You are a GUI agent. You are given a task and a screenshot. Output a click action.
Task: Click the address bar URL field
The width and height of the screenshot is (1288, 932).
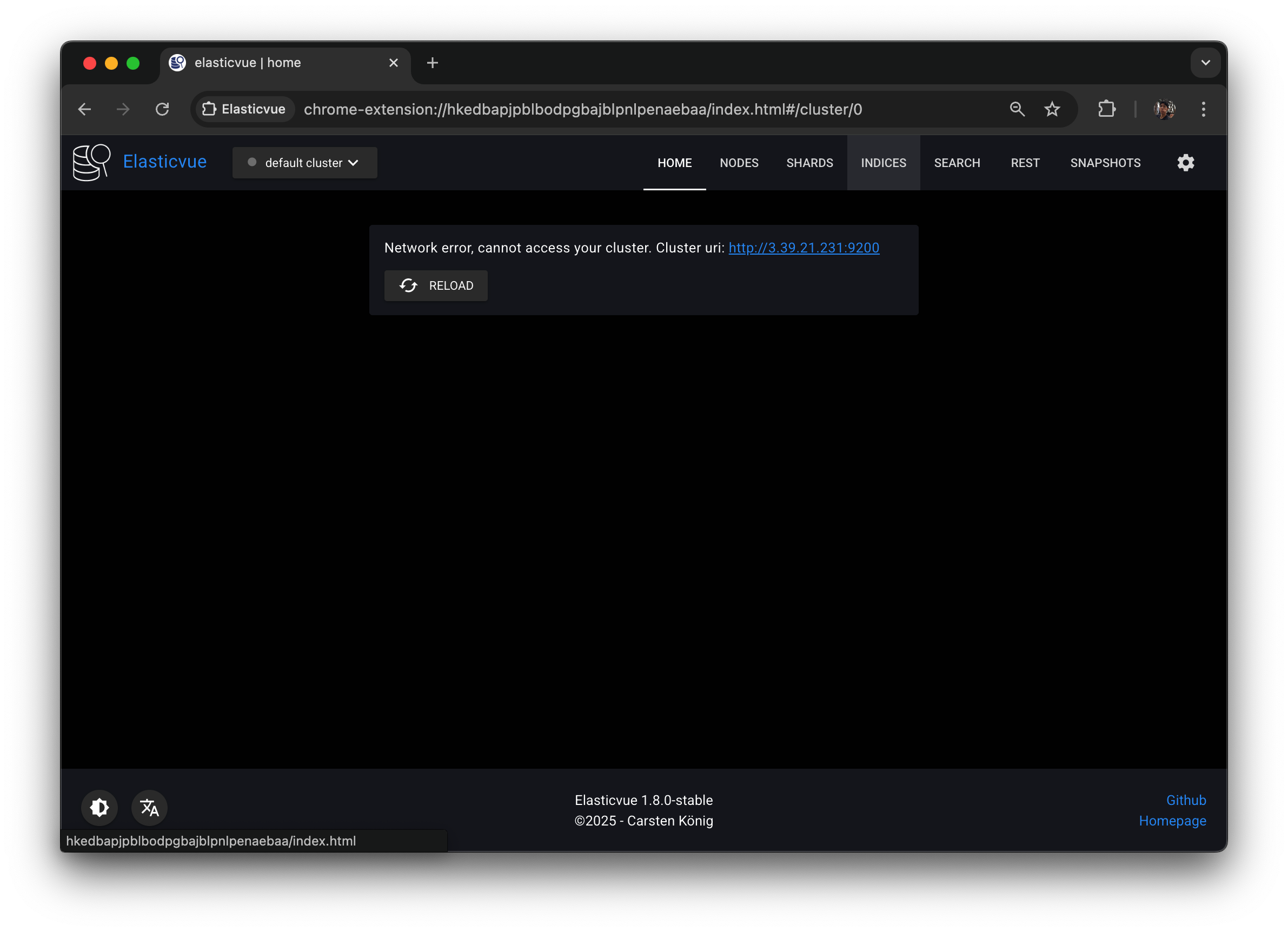tap(582, 109)
